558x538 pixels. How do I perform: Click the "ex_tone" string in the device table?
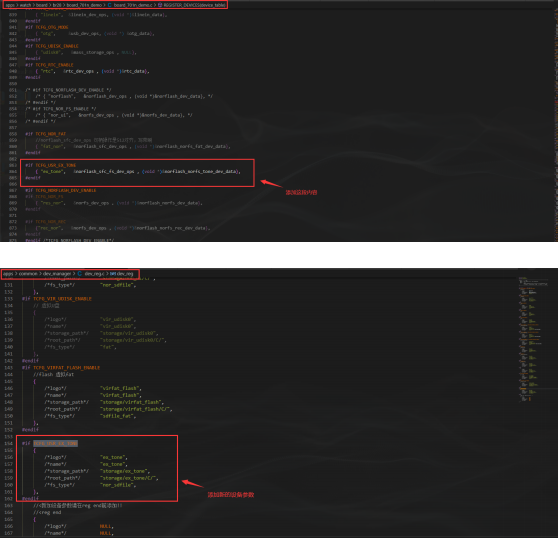52,172
